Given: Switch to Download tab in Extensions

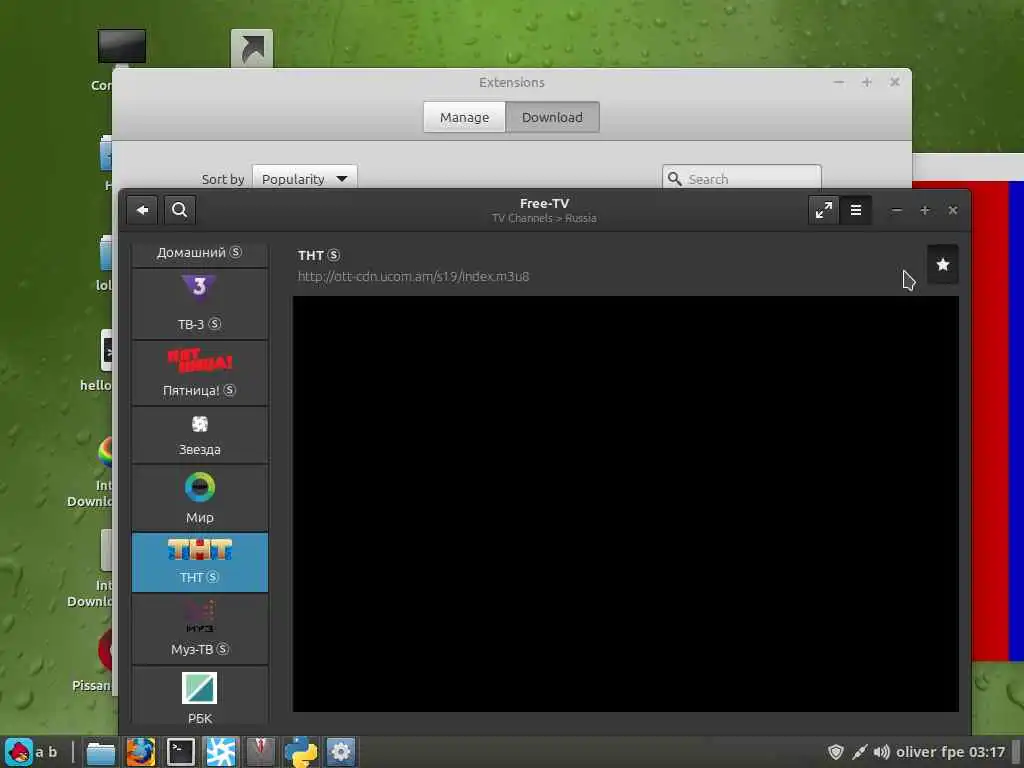Looking at the screenshot, I should pos(552,118).
